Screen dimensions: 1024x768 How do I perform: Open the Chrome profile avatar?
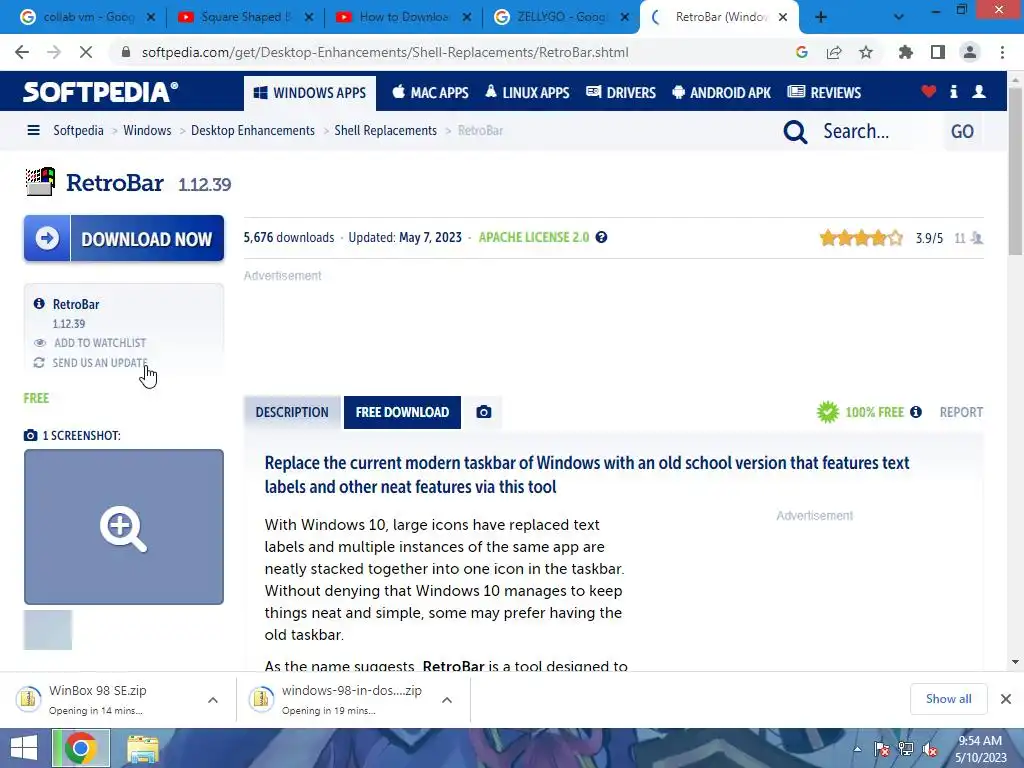tap(970, 52)
